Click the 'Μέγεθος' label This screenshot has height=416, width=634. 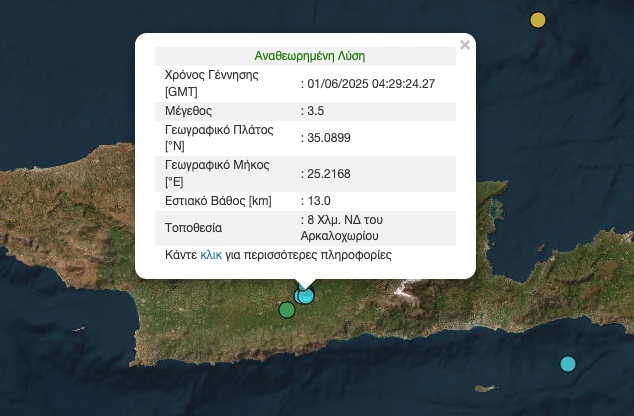pyautogui.click(x=188, y=111)
